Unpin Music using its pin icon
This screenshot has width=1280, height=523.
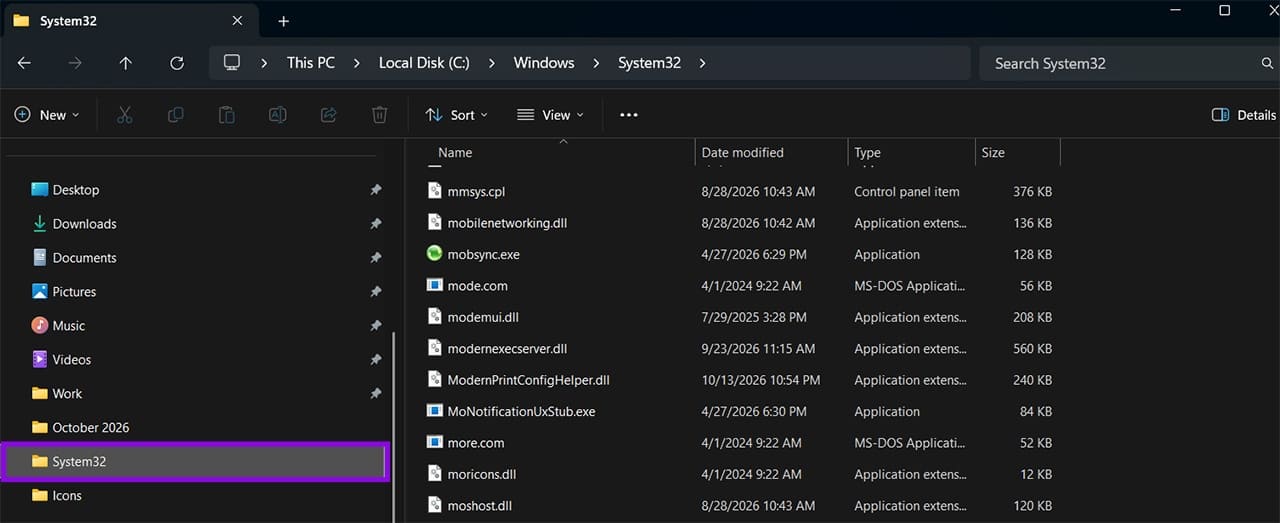[376, 326]
